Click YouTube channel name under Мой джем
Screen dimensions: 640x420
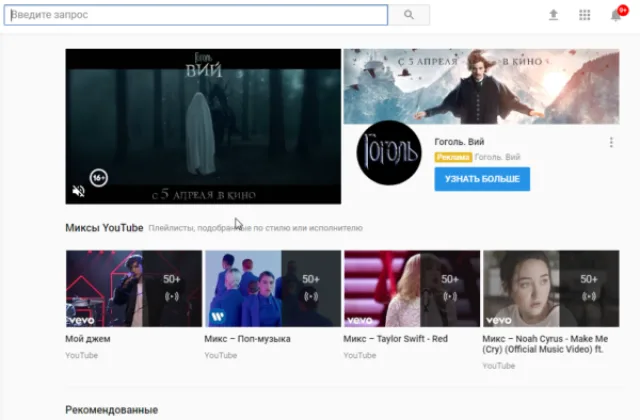tap(82, 356)
